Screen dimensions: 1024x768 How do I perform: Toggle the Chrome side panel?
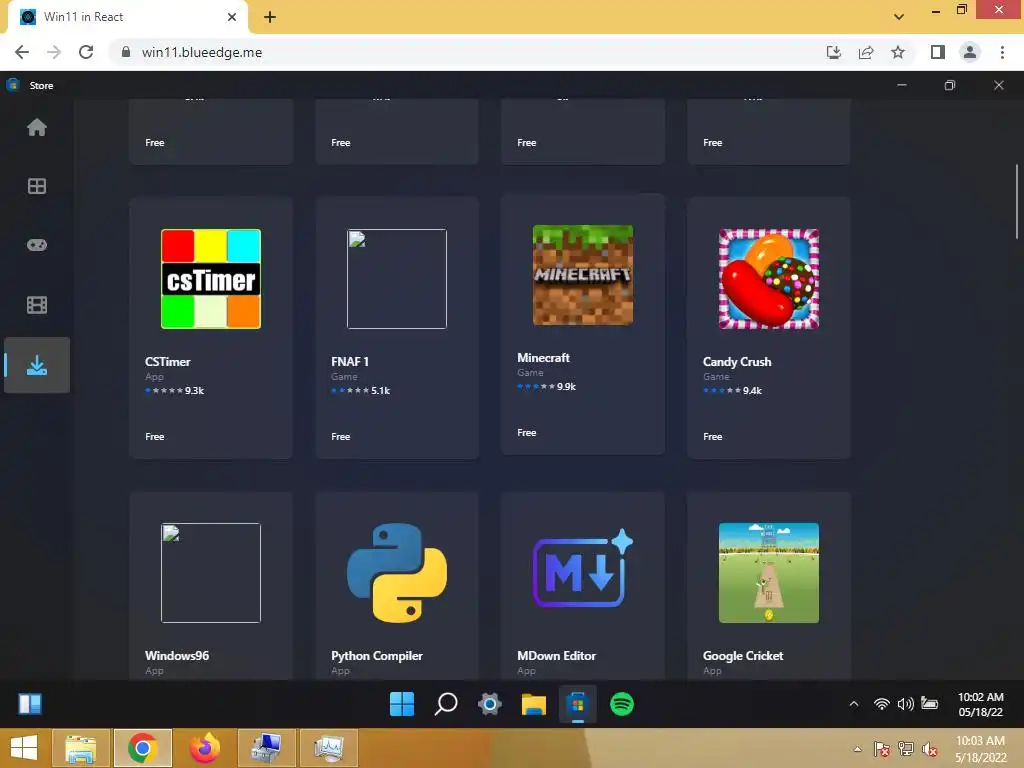pos(938,52)
